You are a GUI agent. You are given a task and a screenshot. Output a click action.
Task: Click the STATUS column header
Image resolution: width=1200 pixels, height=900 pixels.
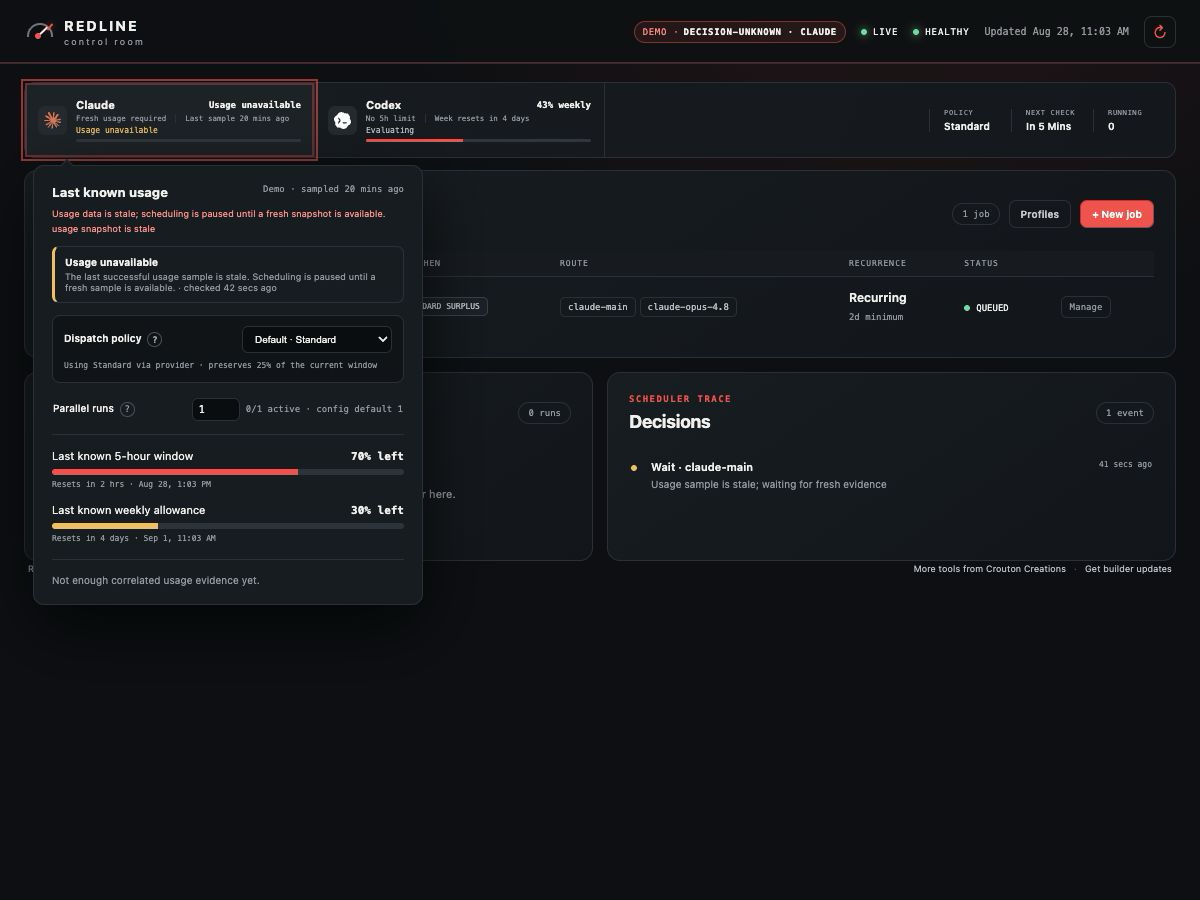[x=981, y=263]
